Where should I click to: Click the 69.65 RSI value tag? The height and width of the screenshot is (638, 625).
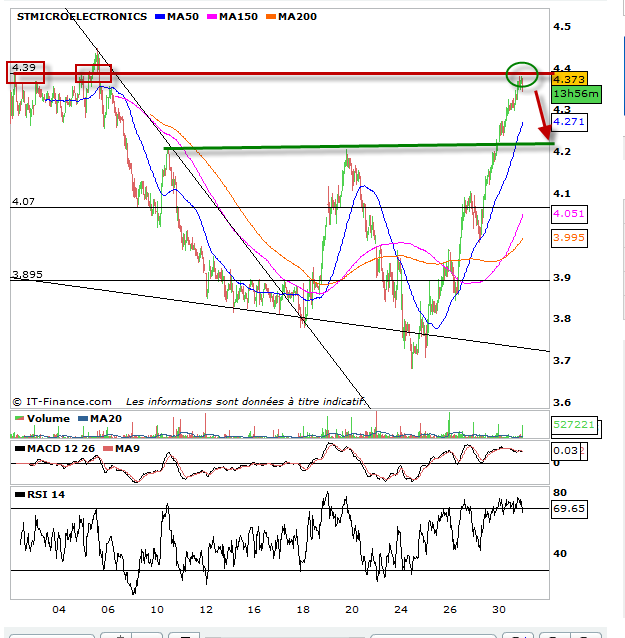[568, 509]
